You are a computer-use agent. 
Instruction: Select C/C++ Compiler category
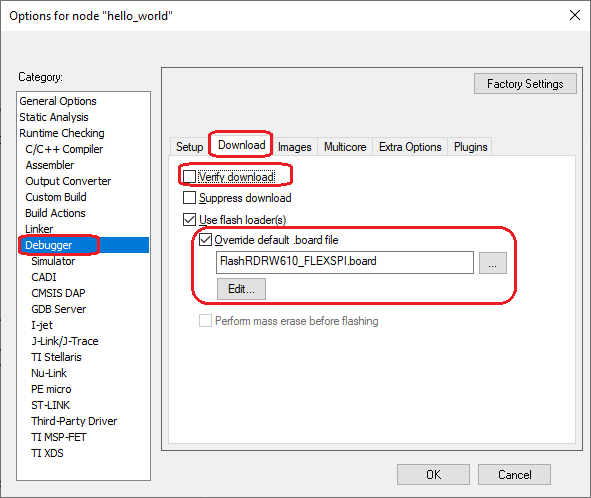64,149
